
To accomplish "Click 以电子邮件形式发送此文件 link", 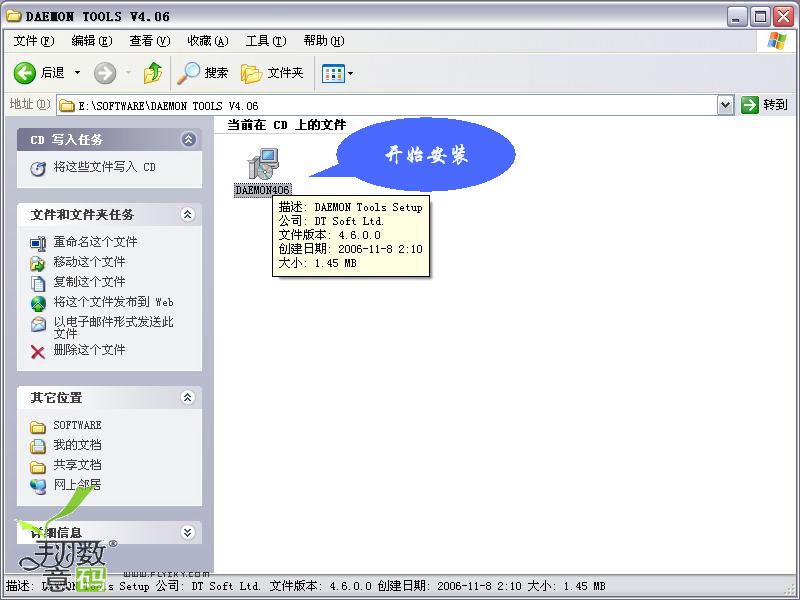I will click(x=113, y=328).
